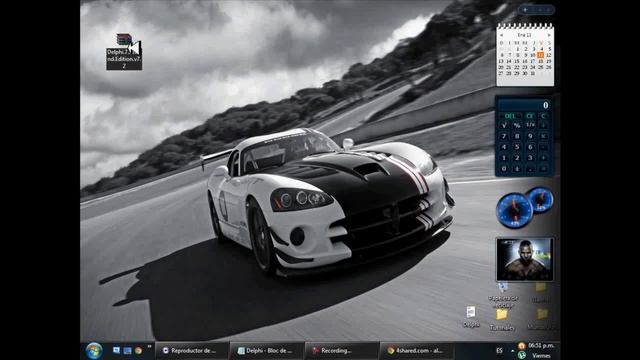640x360 pixels.
Task: Launch Chrome from the quick launch bar
Action: (138, 350)
